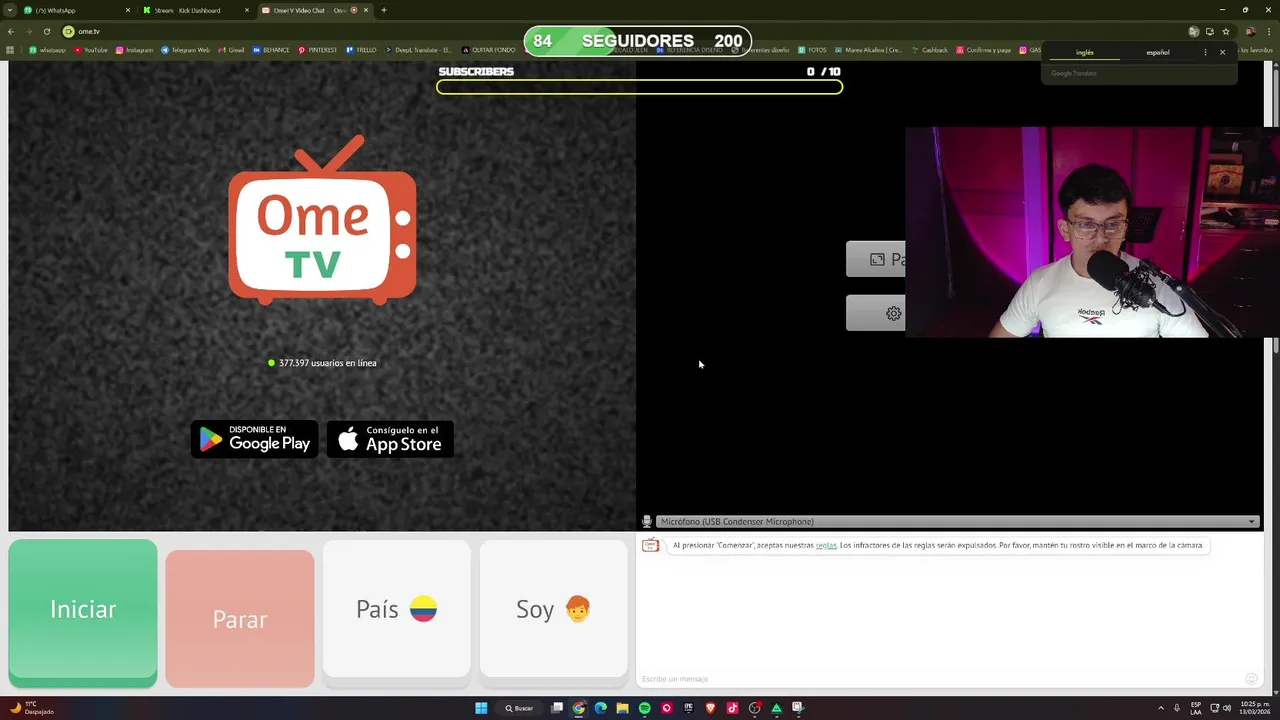Image resolution: width=1280 pixels, height=720 pixels.
Task: Open the tab search dropdown arrow
Action: coord(8,10)
